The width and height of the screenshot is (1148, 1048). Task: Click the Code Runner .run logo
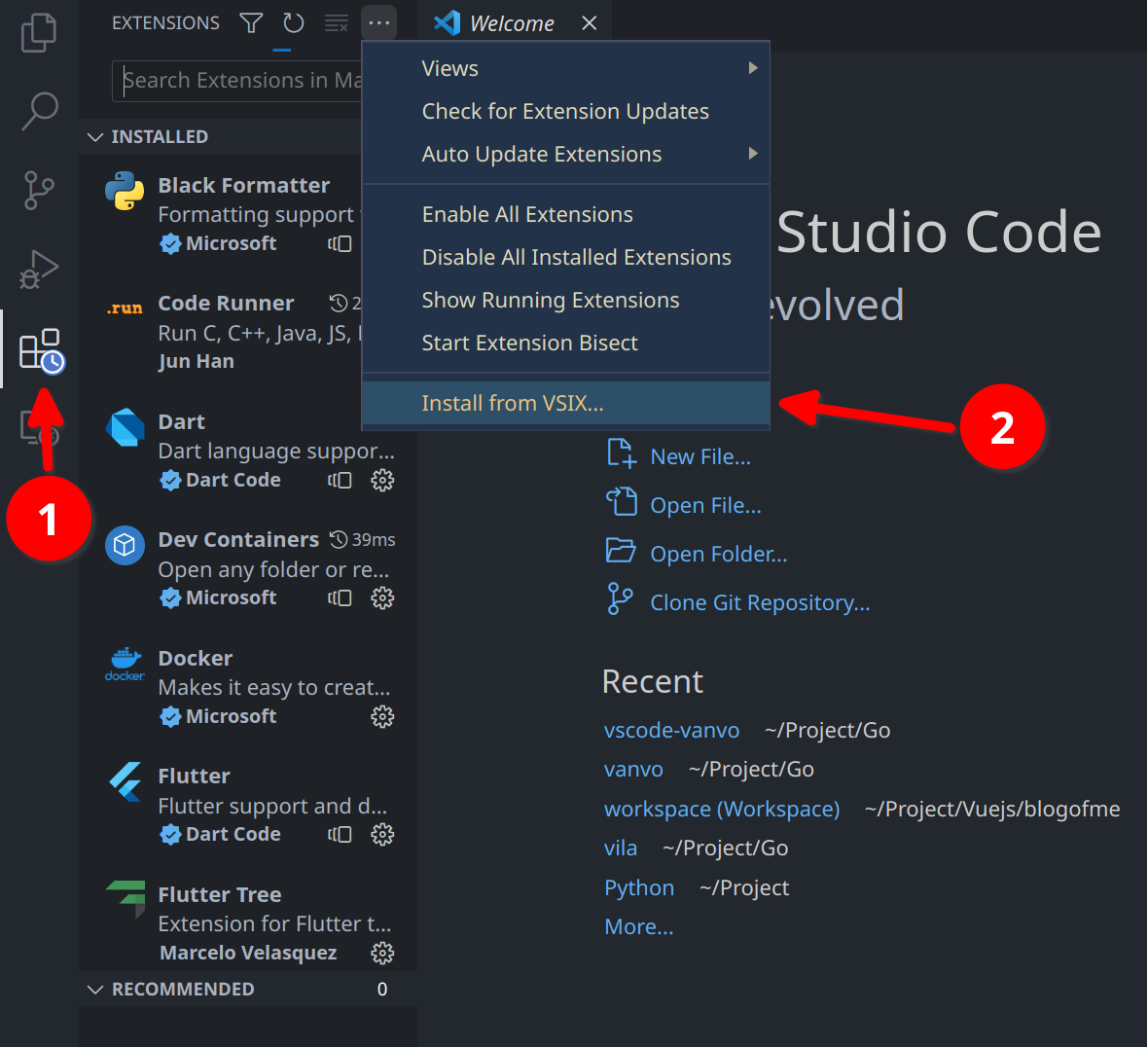tap(125, 308)
